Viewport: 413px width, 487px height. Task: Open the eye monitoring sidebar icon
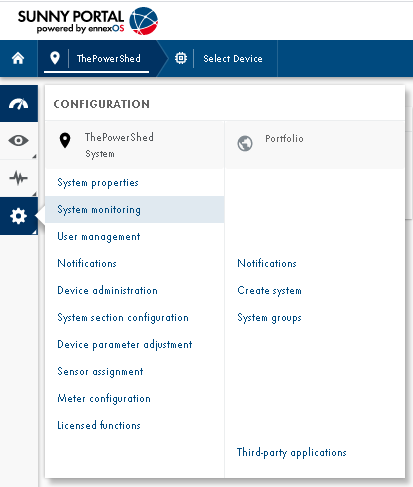19,141
